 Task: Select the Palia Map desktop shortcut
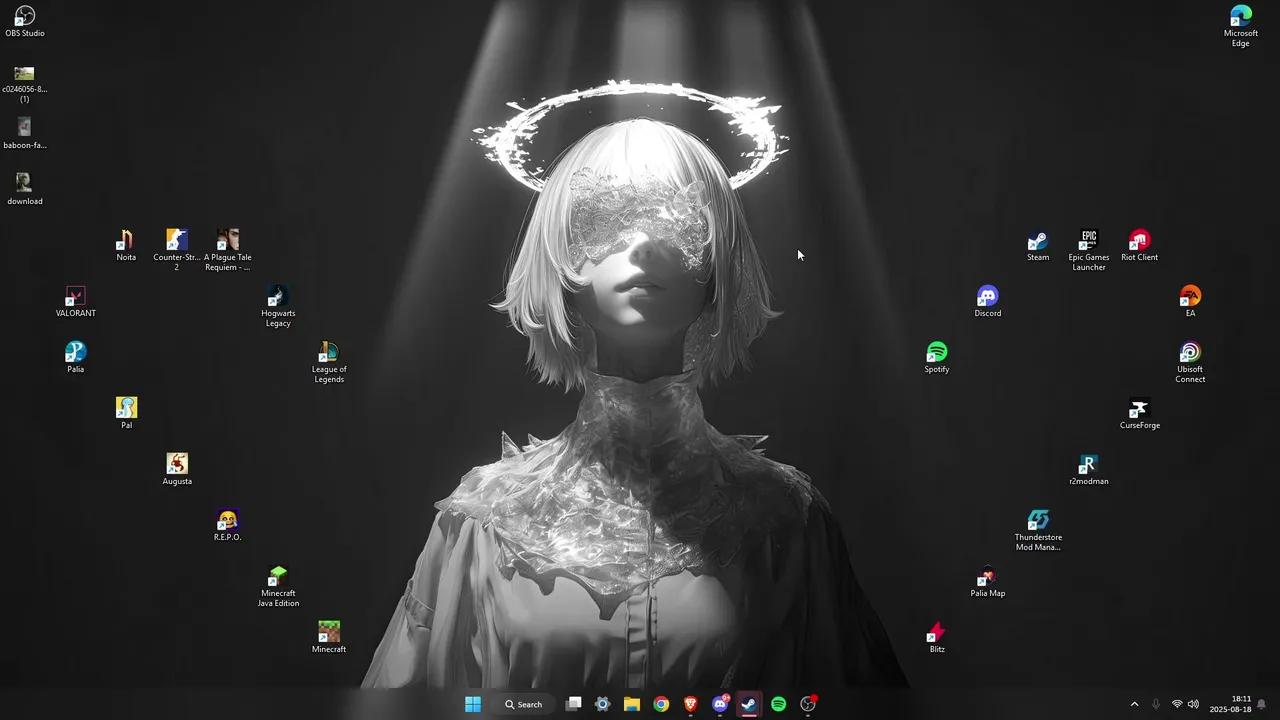coord(988,582)
